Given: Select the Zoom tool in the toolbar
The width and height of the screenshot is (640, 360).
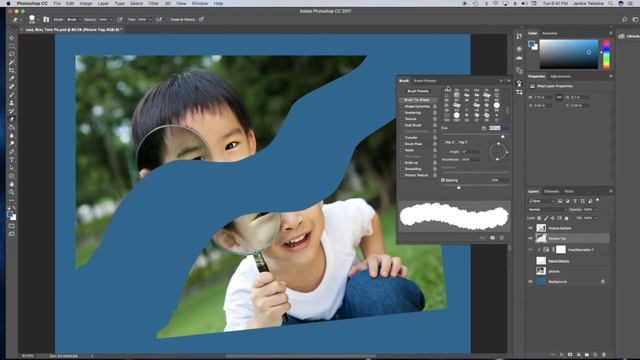Looking at the screenshot, I should click(11, 192).
